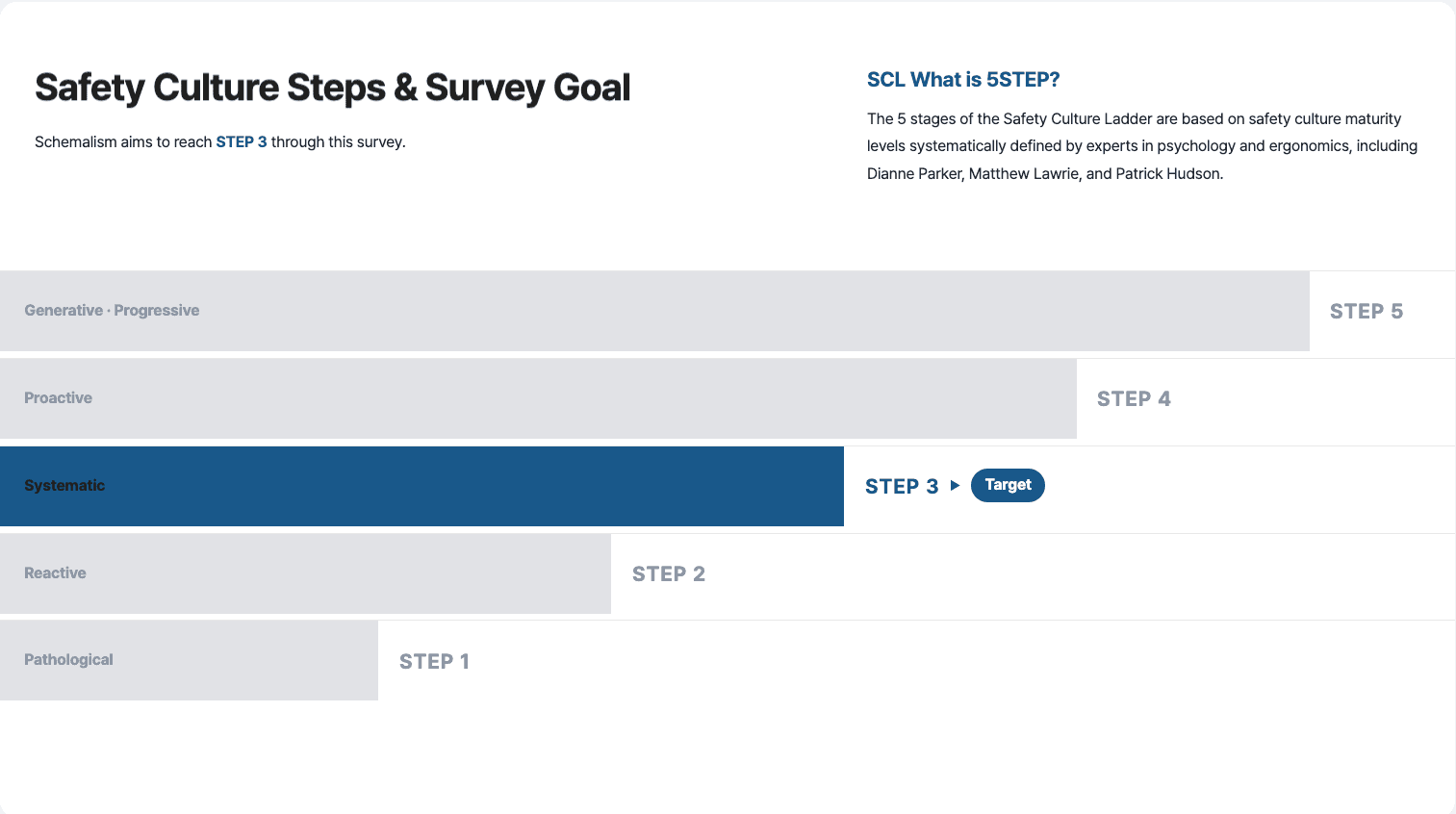Viewport: 1456px width, 814px height.
Task: Click the Safety Culture Ladder description paragraph
Action: 1142,146
